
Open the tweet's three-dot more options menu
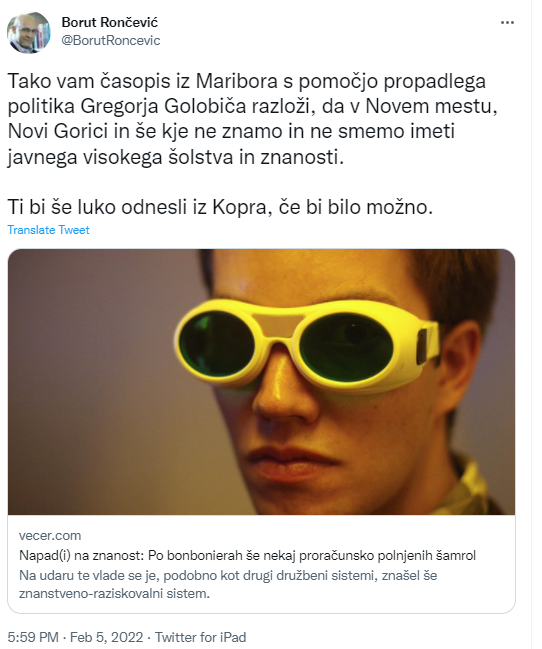[x=507, y=23]
